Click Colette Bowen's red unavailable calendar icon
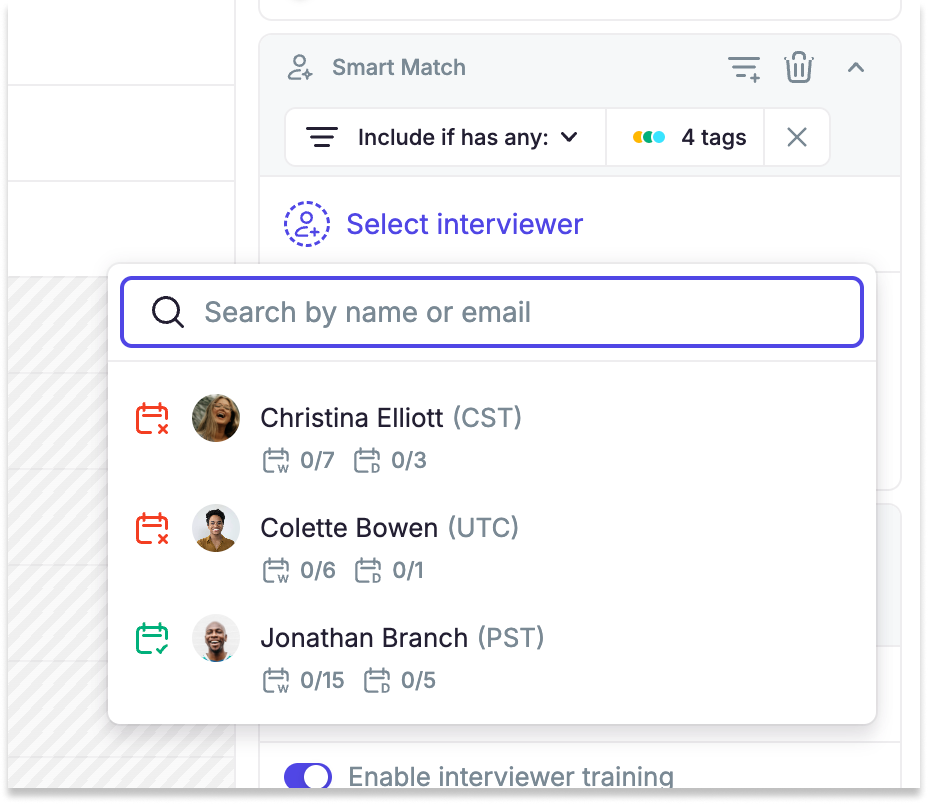928x804 pixels. click(152, 528)
